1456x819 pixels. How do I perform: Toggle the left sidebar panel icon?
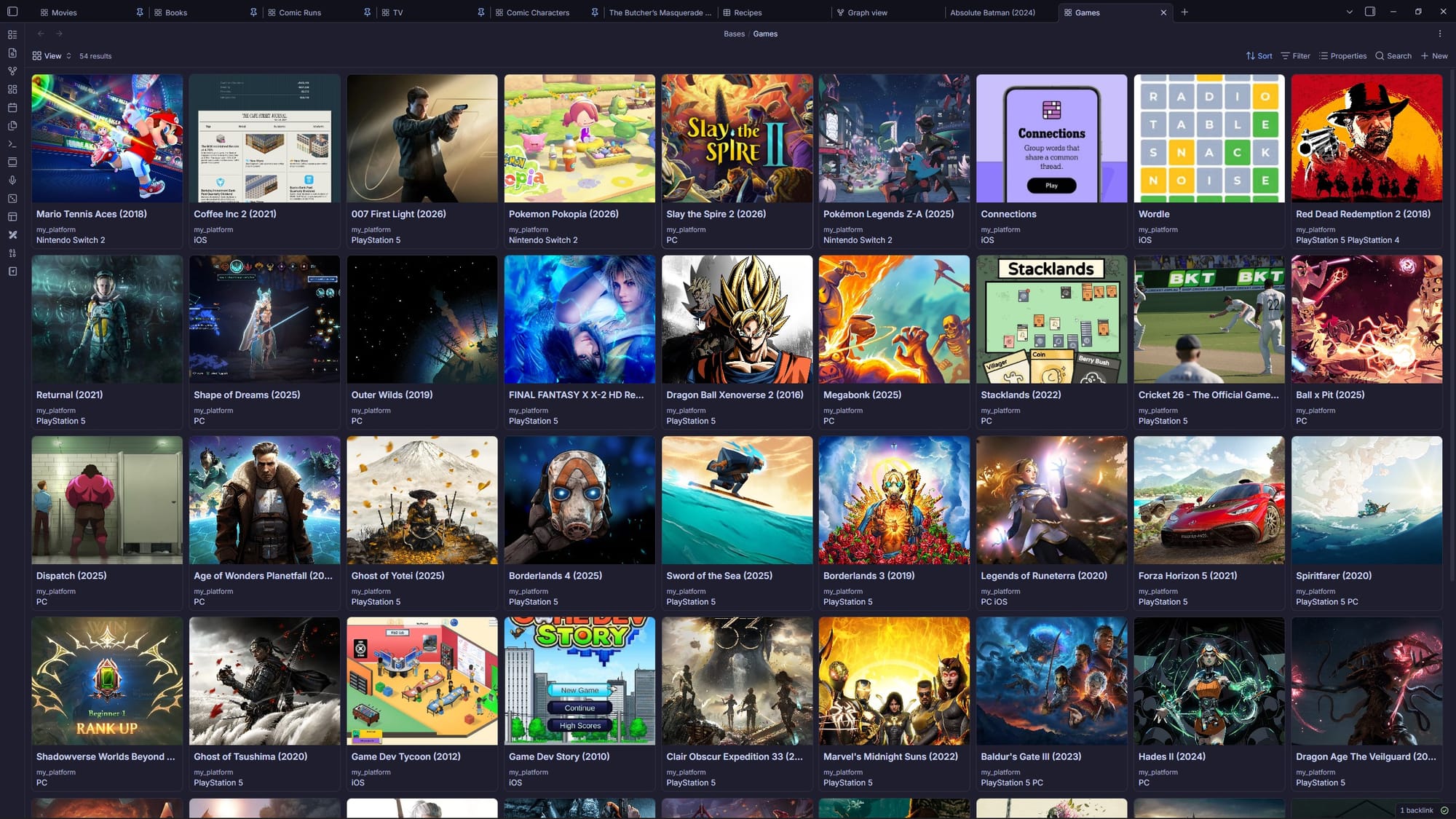[x=12, y=12]
